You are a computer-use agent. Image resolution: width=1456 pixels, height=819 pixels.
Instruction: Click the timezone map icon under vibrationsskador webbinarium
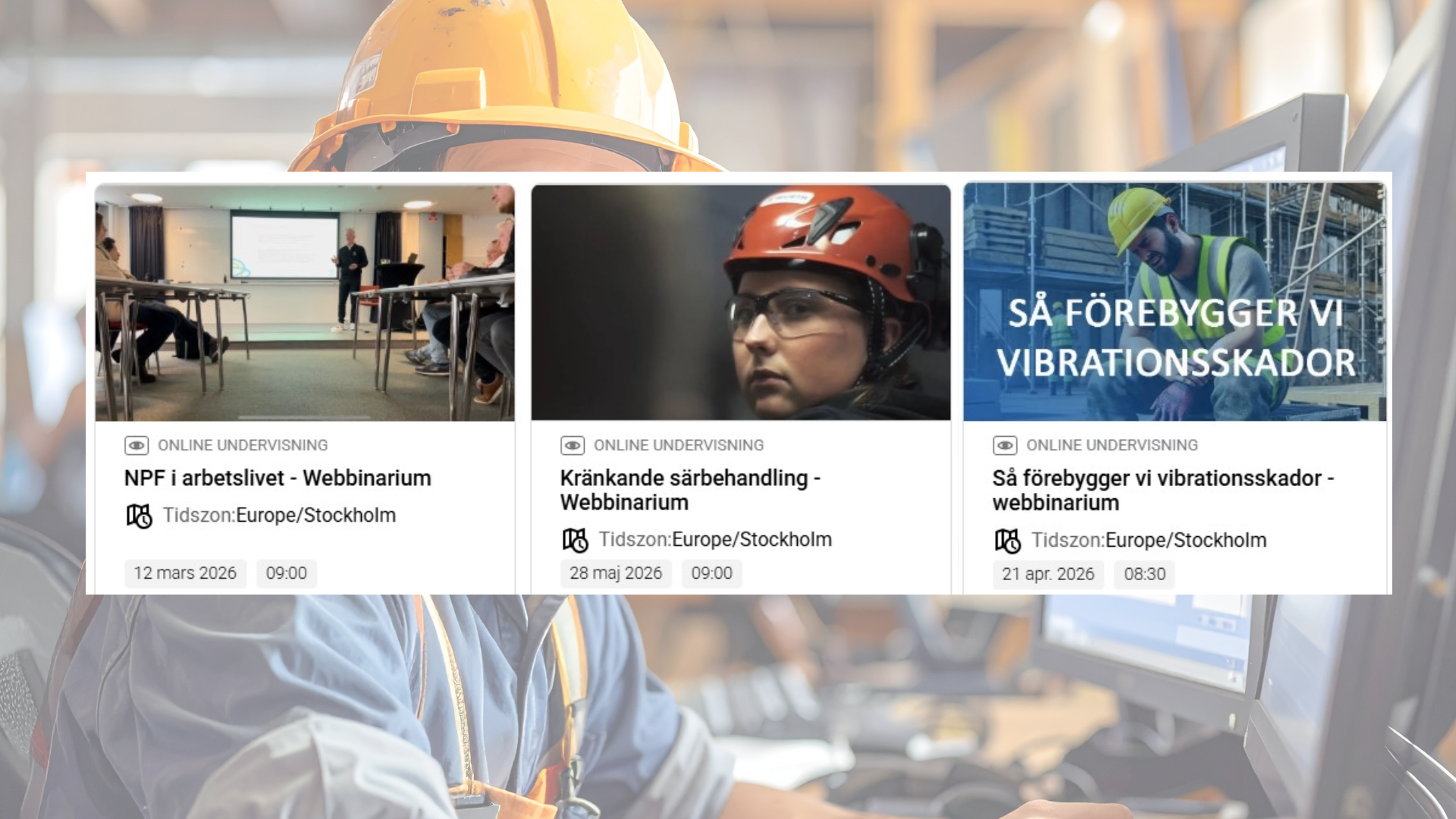1008,541
